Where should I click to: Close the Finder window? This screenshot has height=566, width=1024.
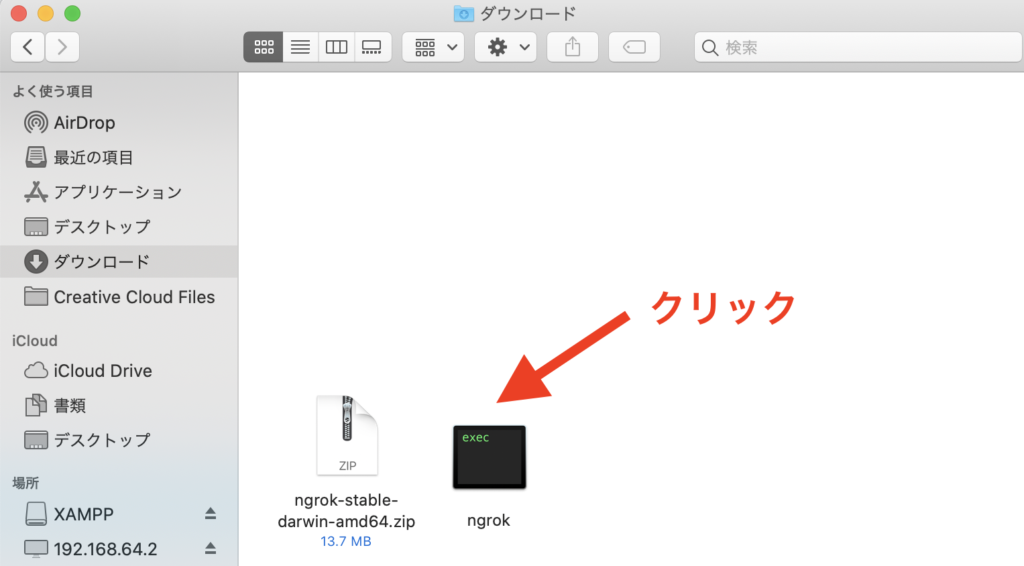point(19,13)
